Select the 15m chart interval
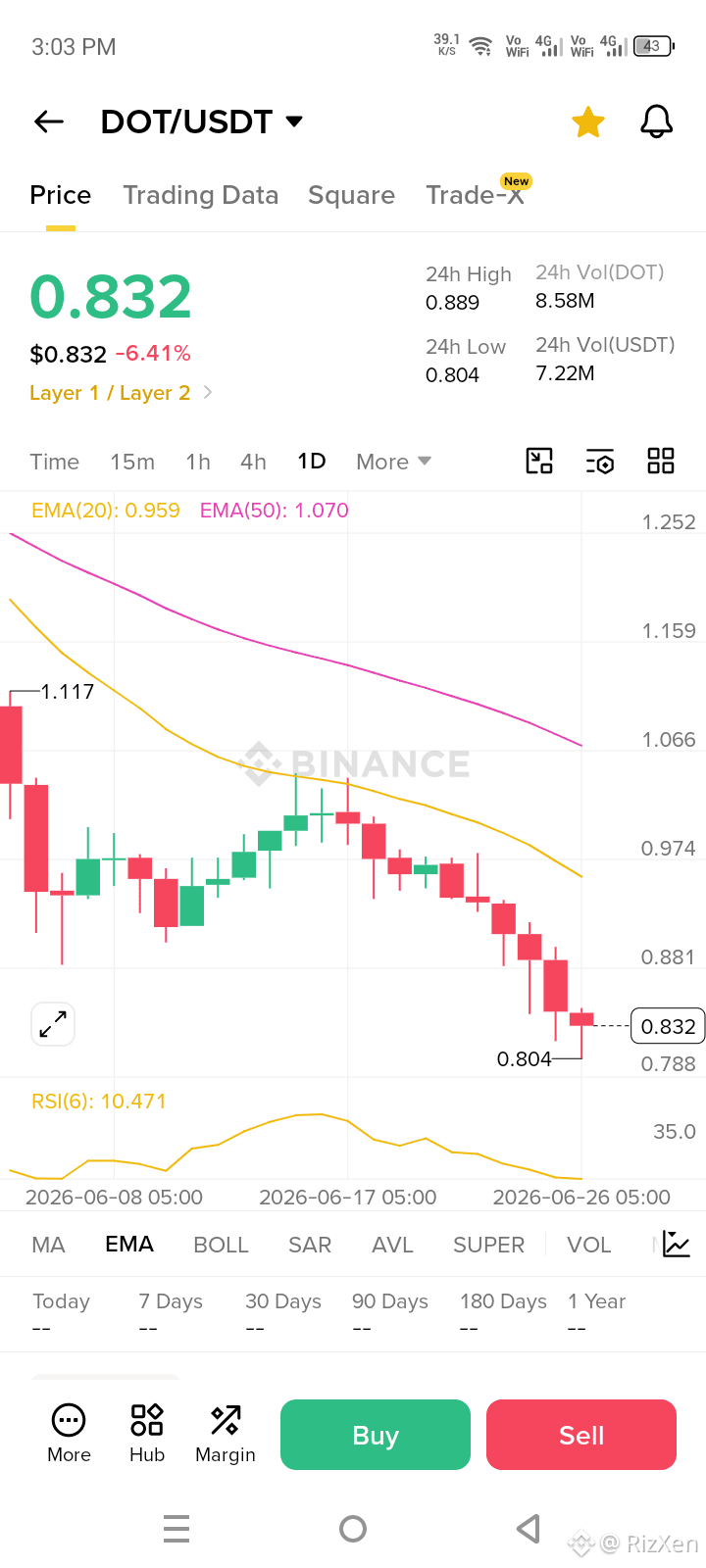The height and width of the screenshot is (1568, 706). [x=132, y=462]
